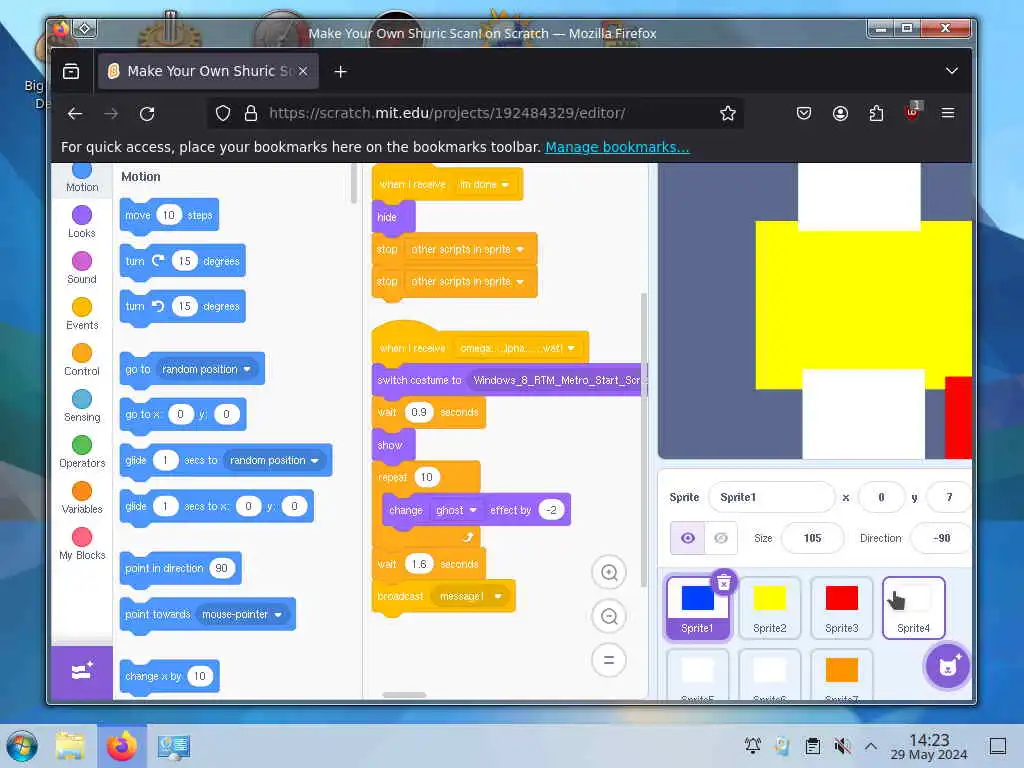The width and height of the screenshot is (1024, 768).
Task: Select Sprite3 red sprite
Action: (x=841, y=607)
